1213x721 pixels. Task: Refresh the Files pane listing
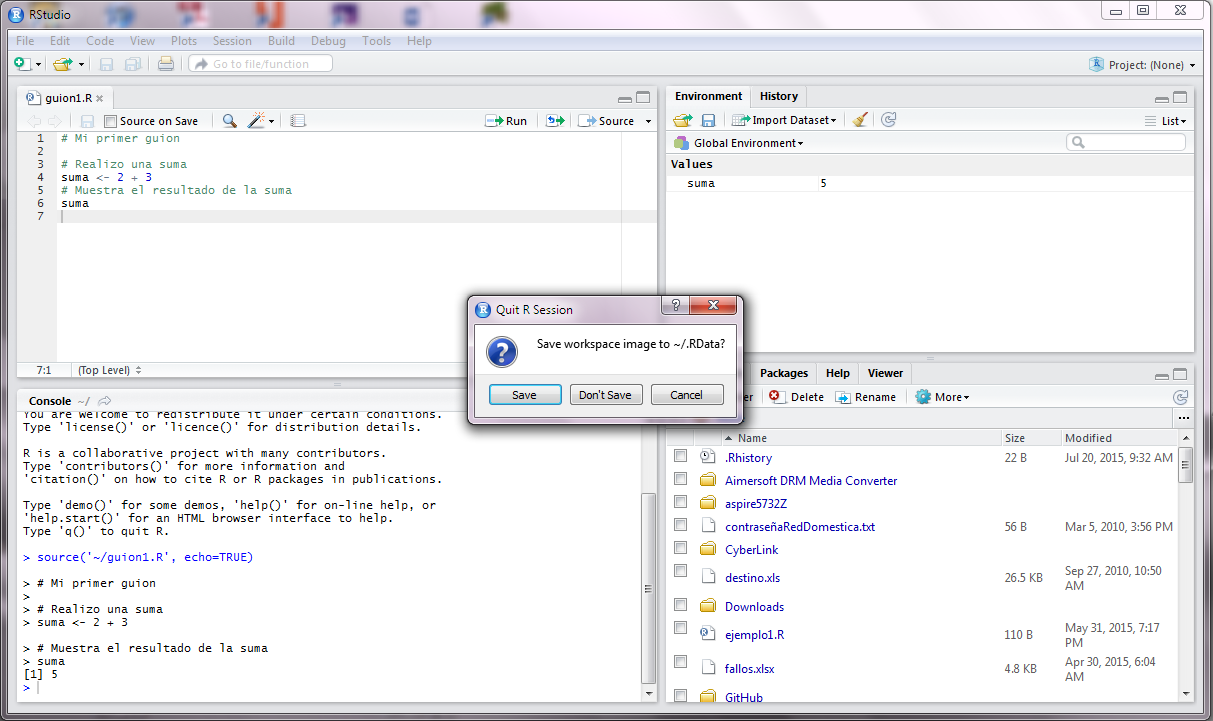coord(1180,397)
